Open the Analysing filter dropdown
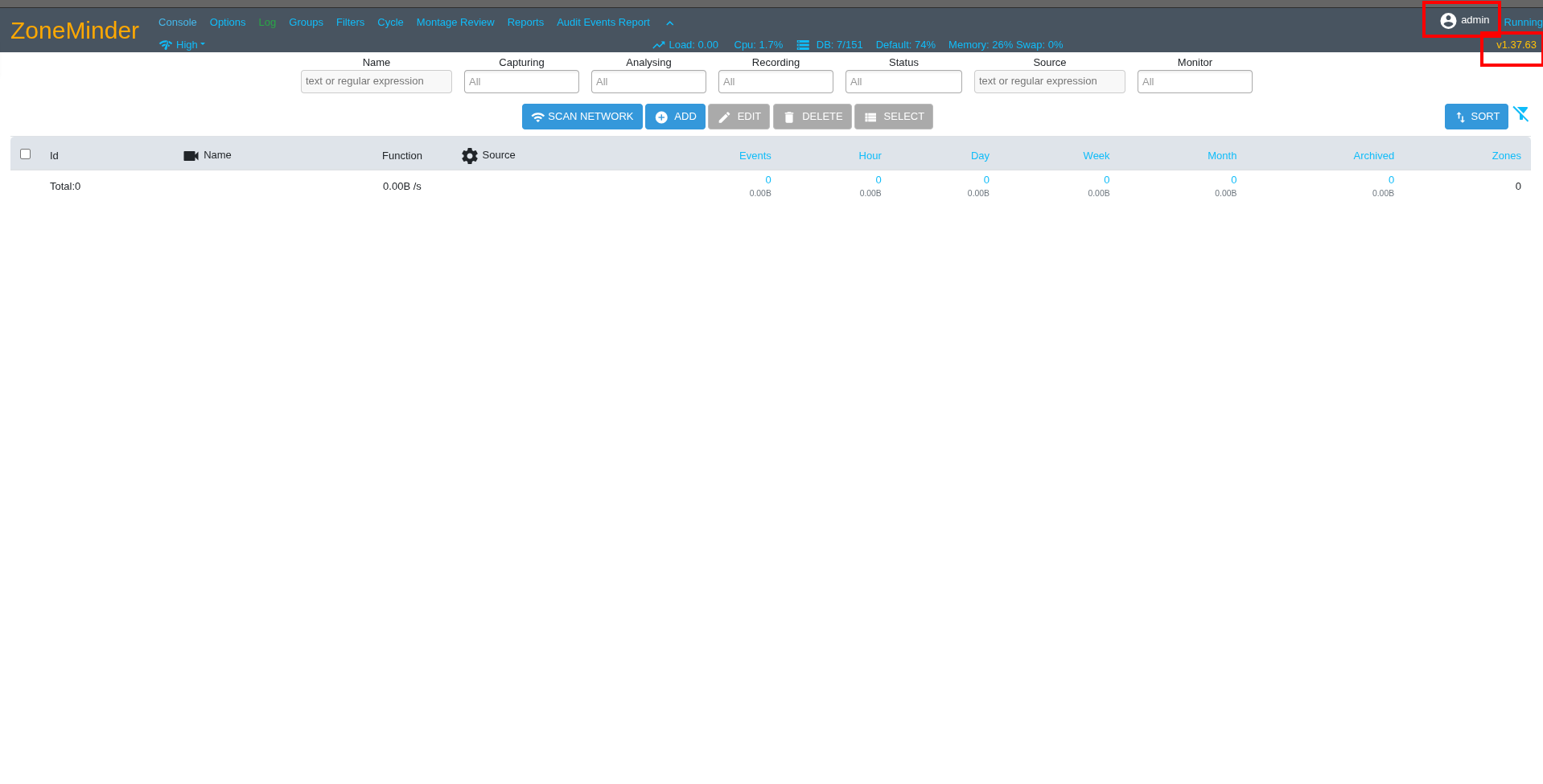Viewport: 1543px width, 784px height. click(648, 81)
